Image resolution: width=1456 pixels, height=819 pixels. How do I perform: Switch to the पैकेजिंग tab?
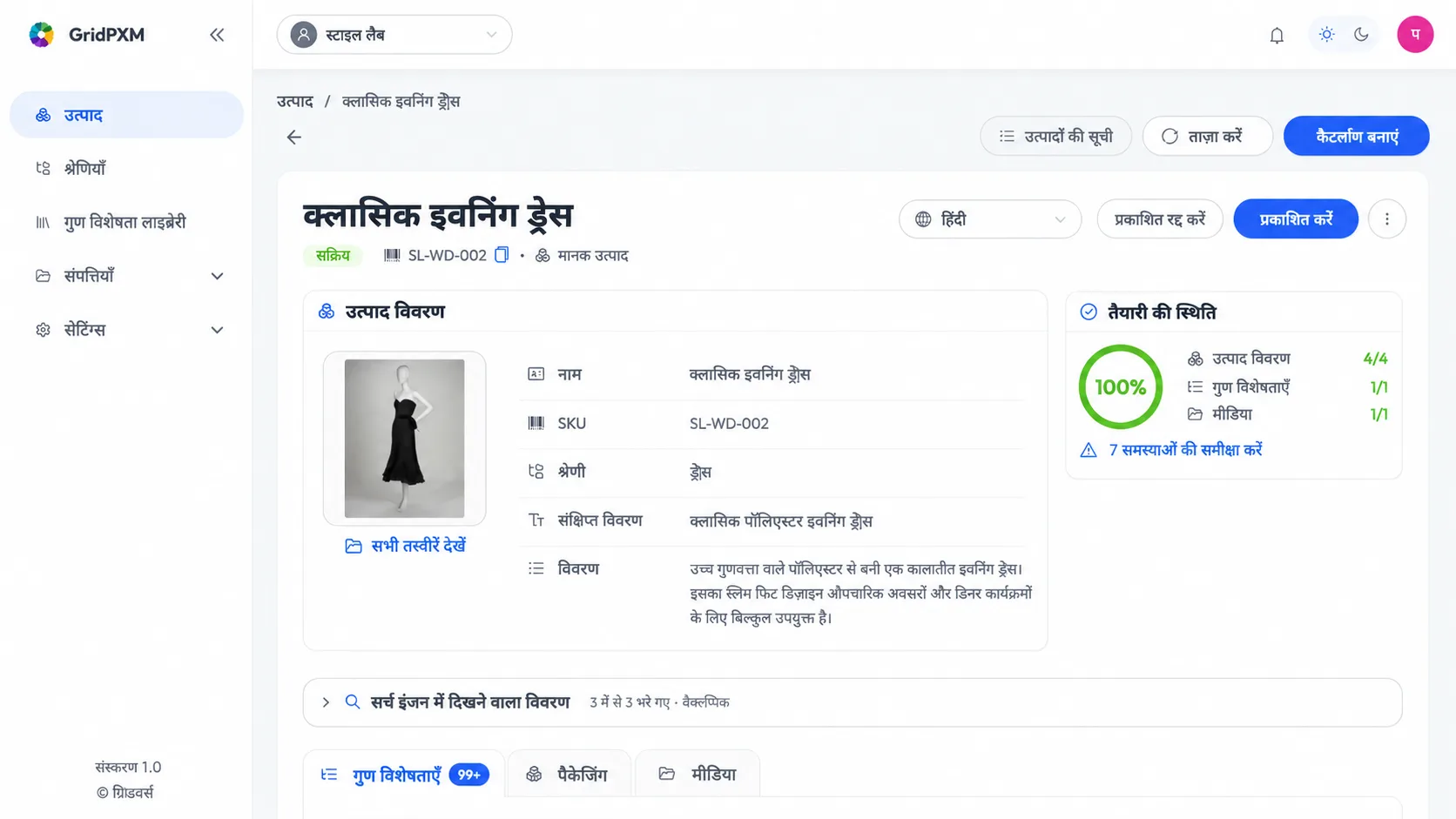(x=569, y=775)
